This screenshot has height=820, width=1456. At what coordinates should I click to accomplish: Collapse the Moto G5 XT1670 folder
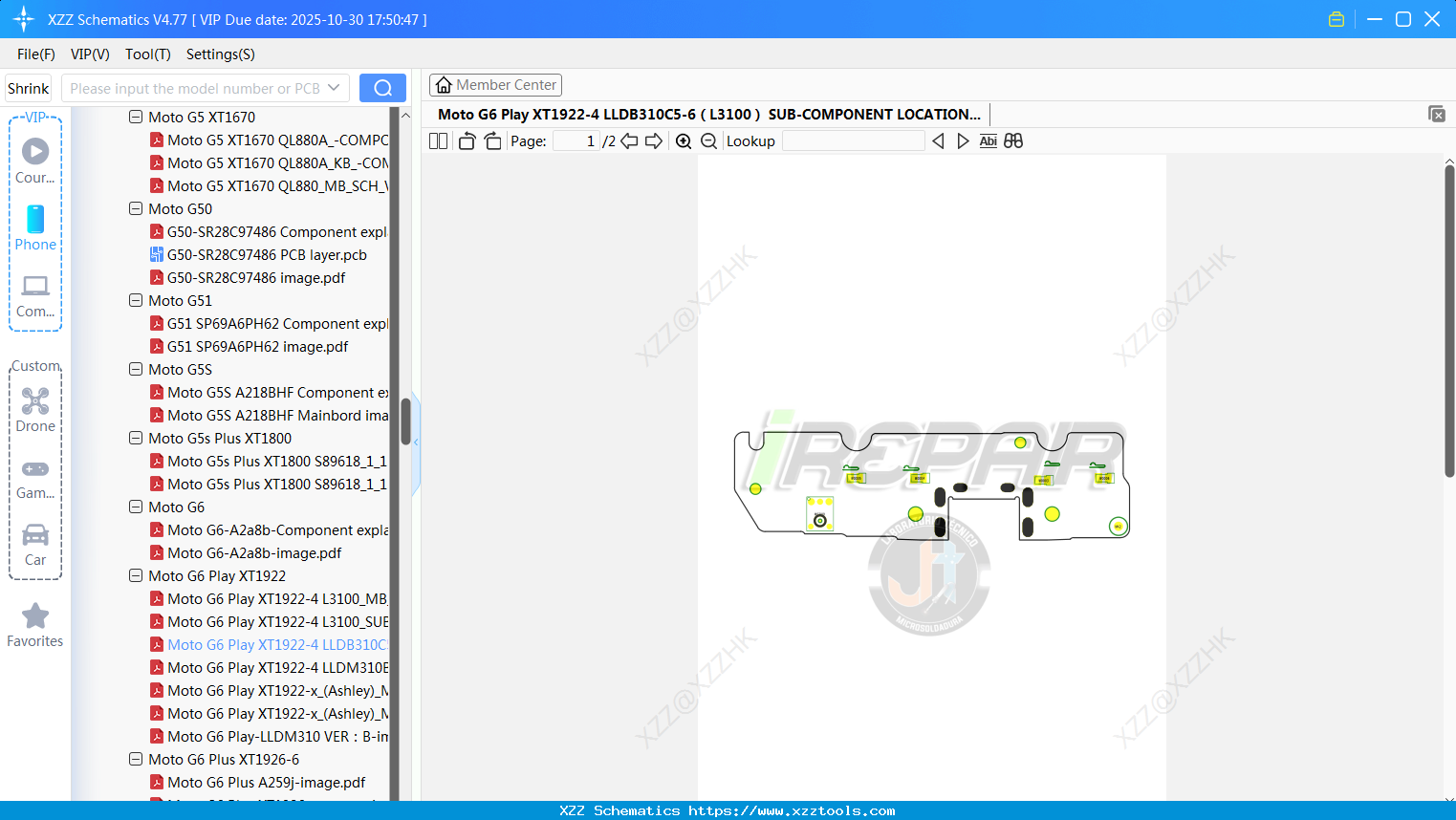tap(136, 118)
